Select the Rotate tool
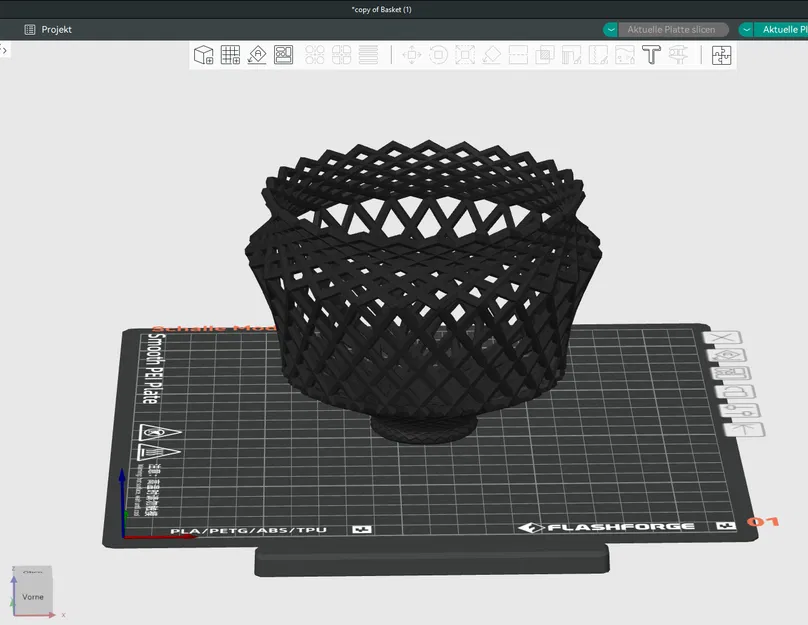Screen dimensions: 808x625 tap(438, 55)
